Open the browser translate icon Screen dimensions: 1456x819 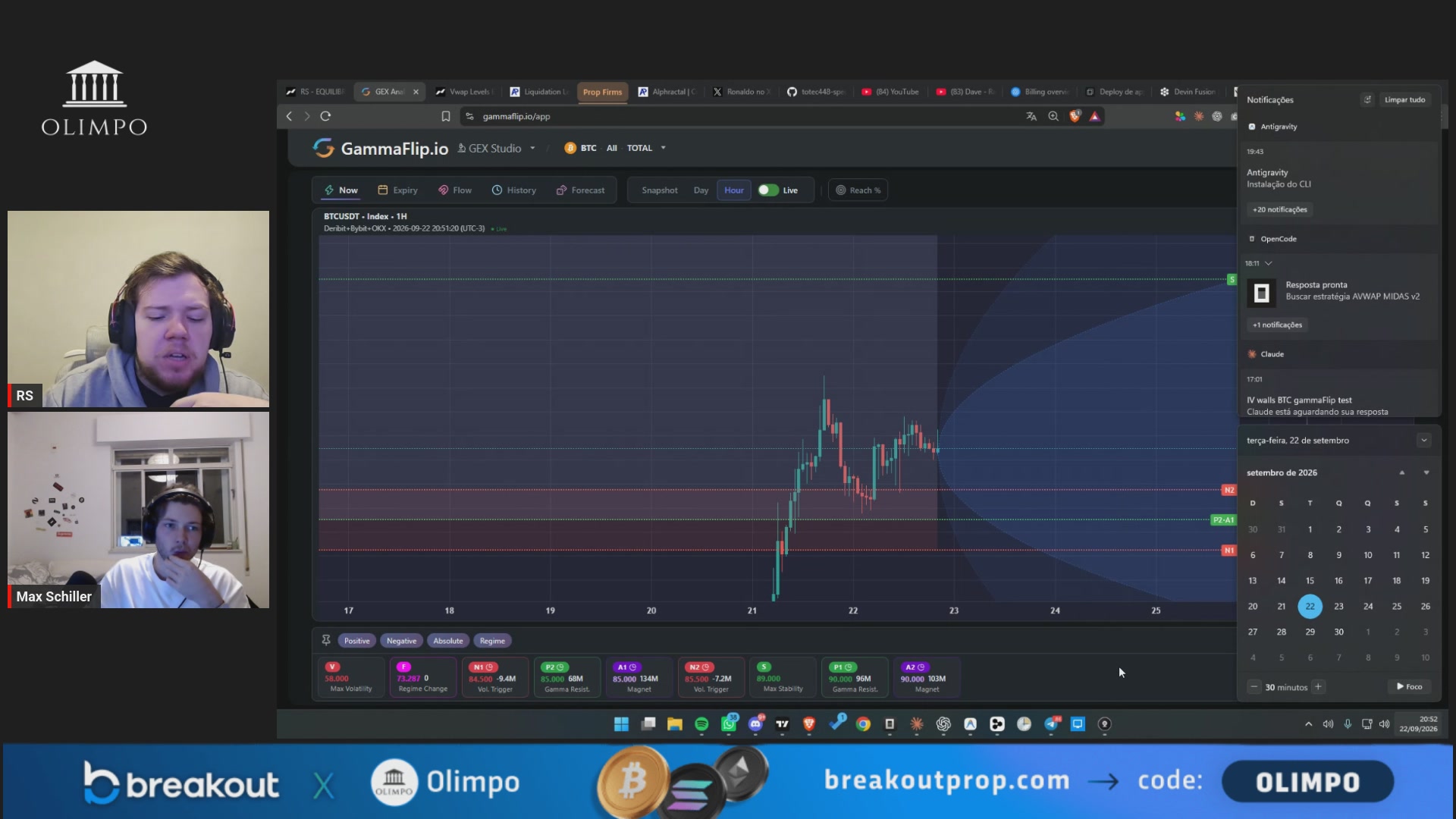point(1031,116)
